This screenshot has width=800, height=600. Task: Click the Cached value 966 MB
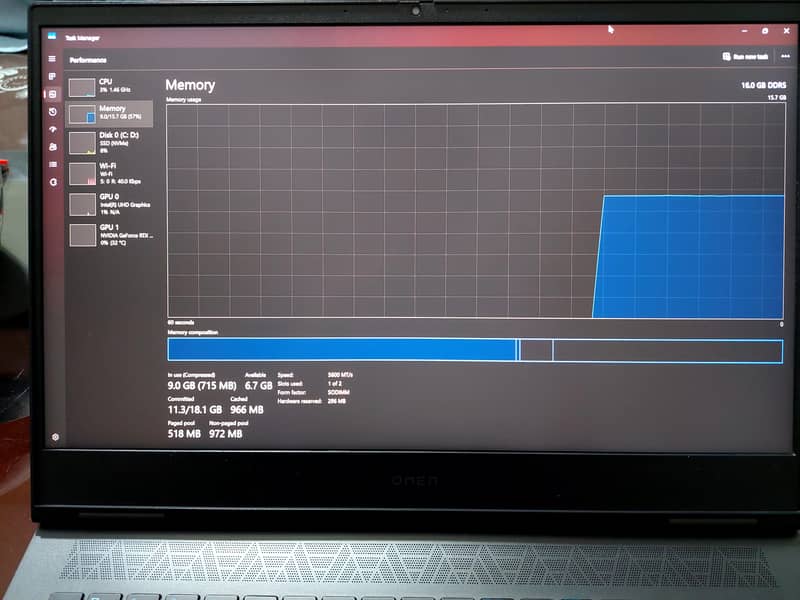(247, 410)
